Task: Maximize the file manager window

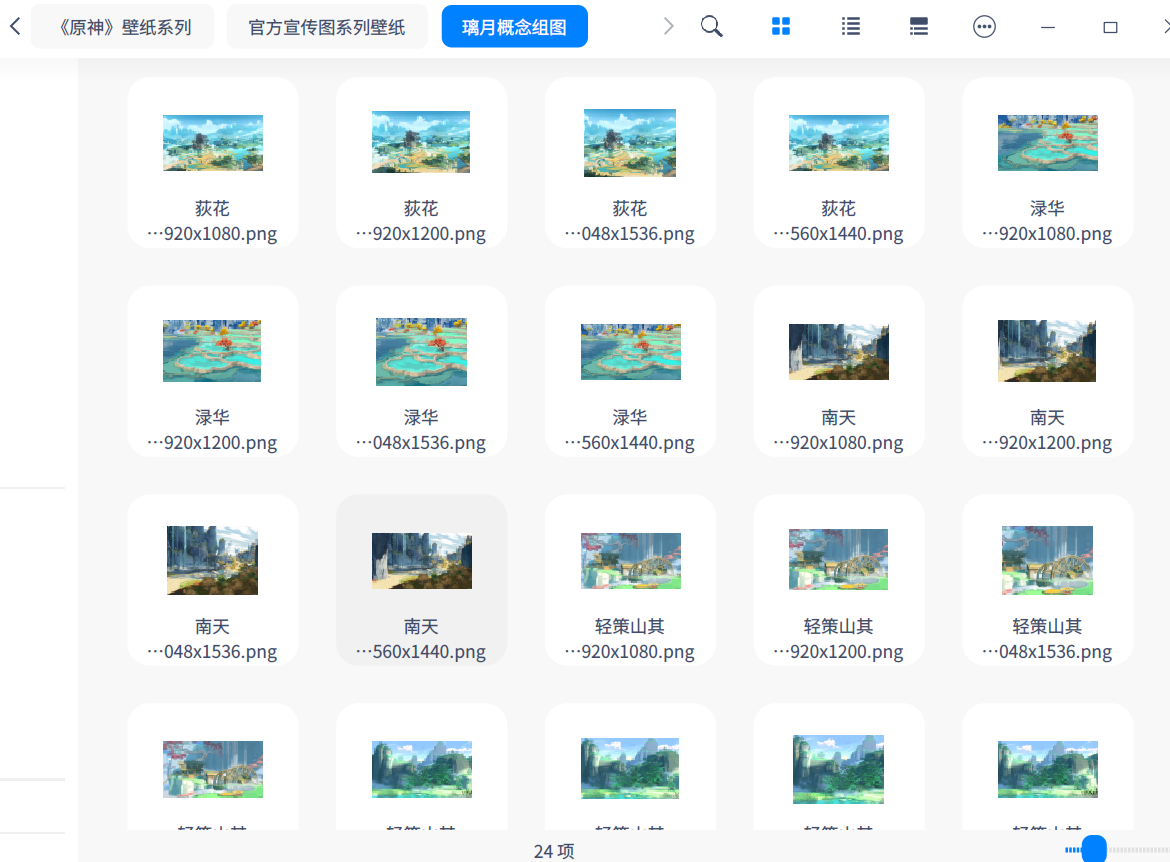Action: 1110,27
